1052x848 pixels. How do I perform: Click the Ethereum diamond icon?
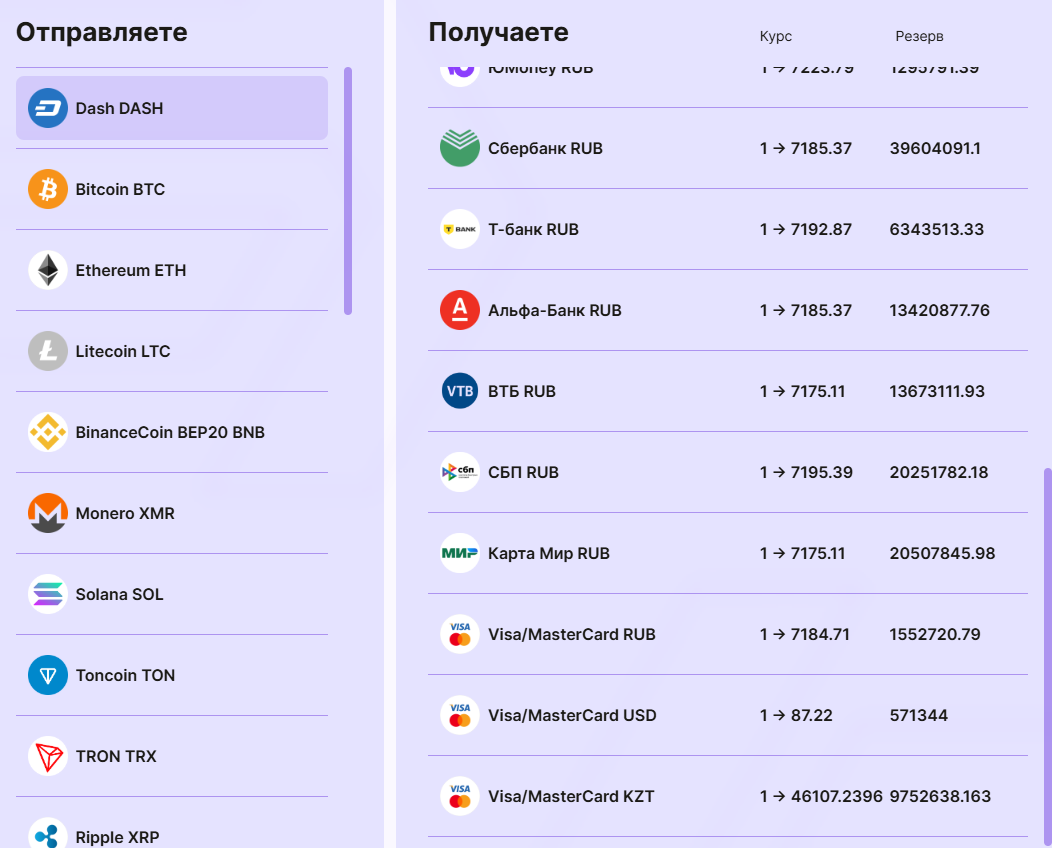tap(48, 270)
